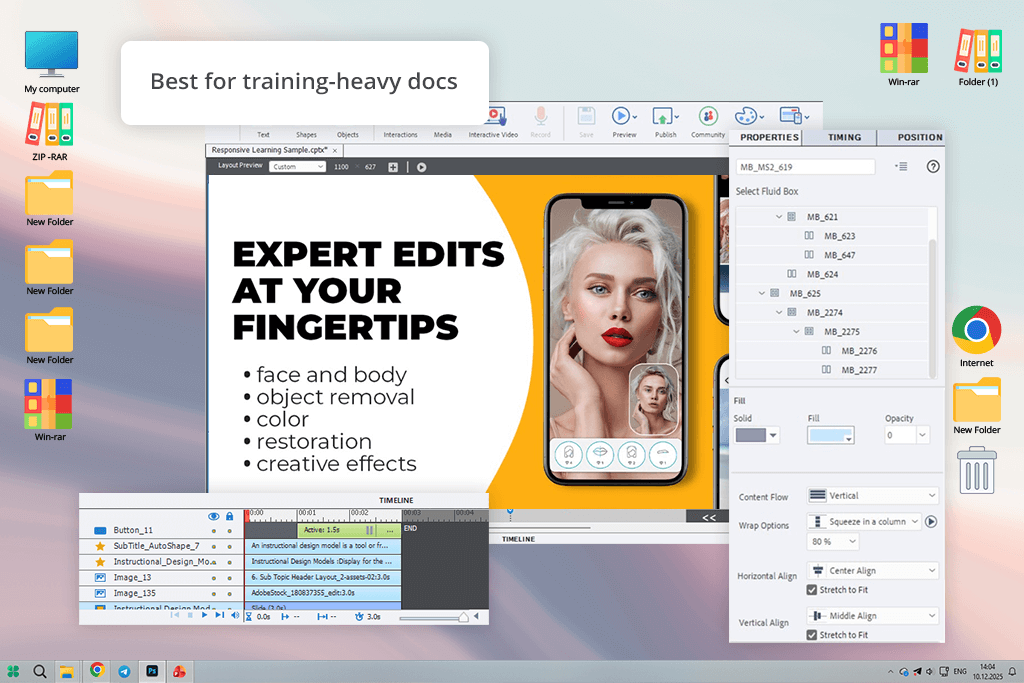Screen dimensions: 1024x683
Task: Click the Interactions toolbar item
Action: [x=400, y=135]
